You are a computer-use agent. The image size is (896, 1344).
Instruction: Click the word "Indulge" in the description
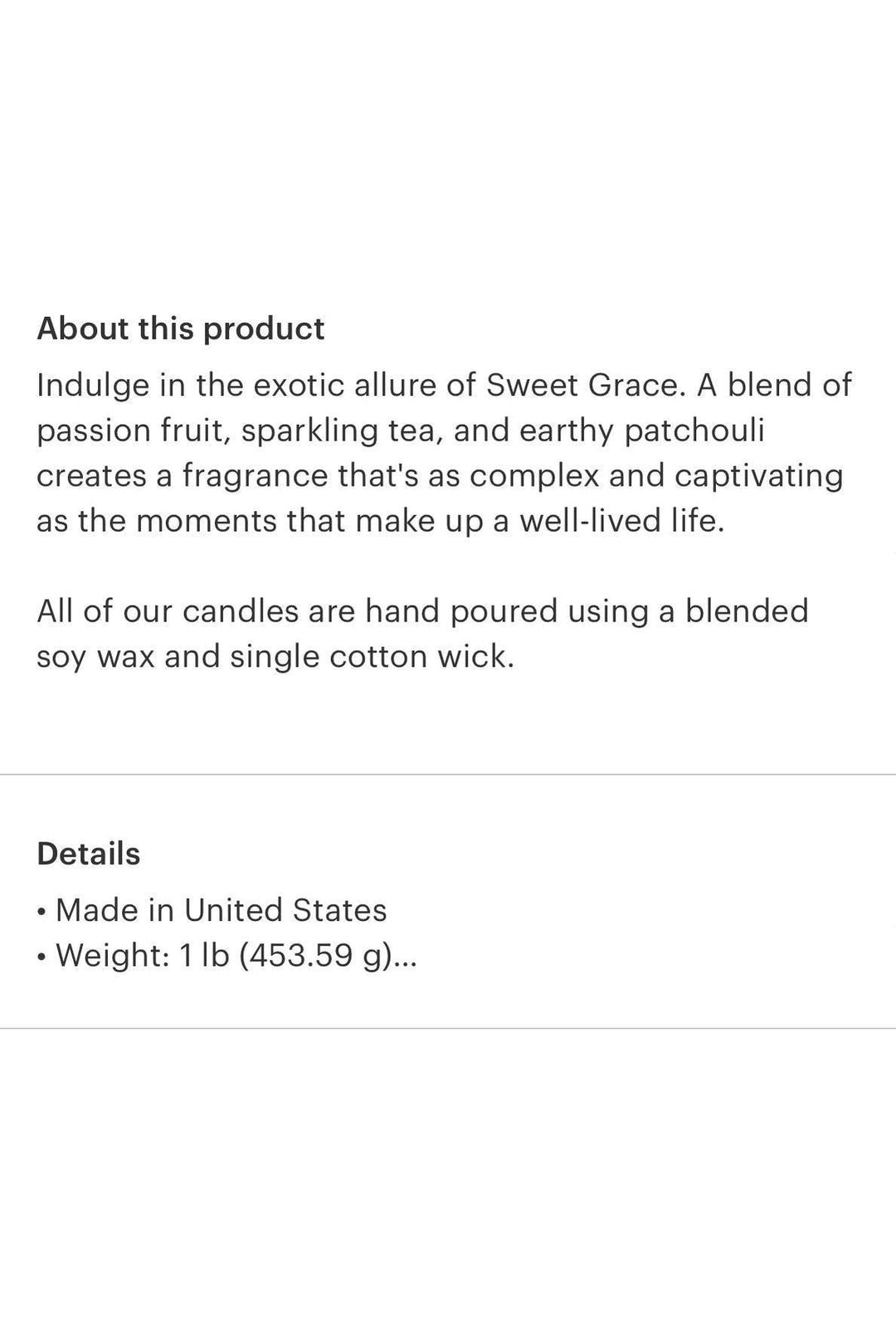pos(90,385)
